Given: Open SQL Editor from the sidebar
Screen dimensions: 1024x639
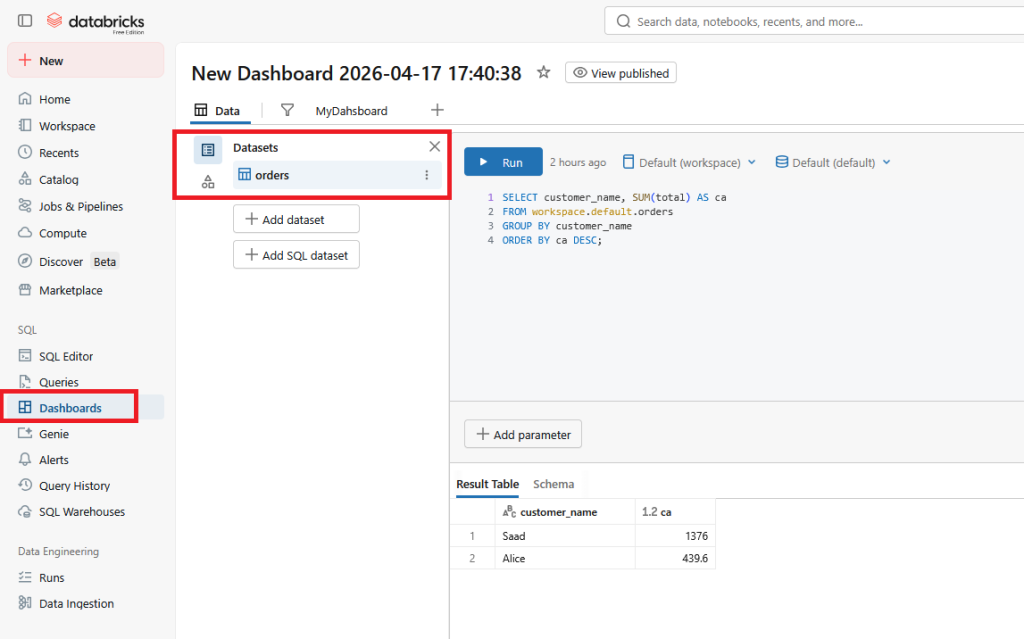Looking at the screenshot, I should coord(66,356).
